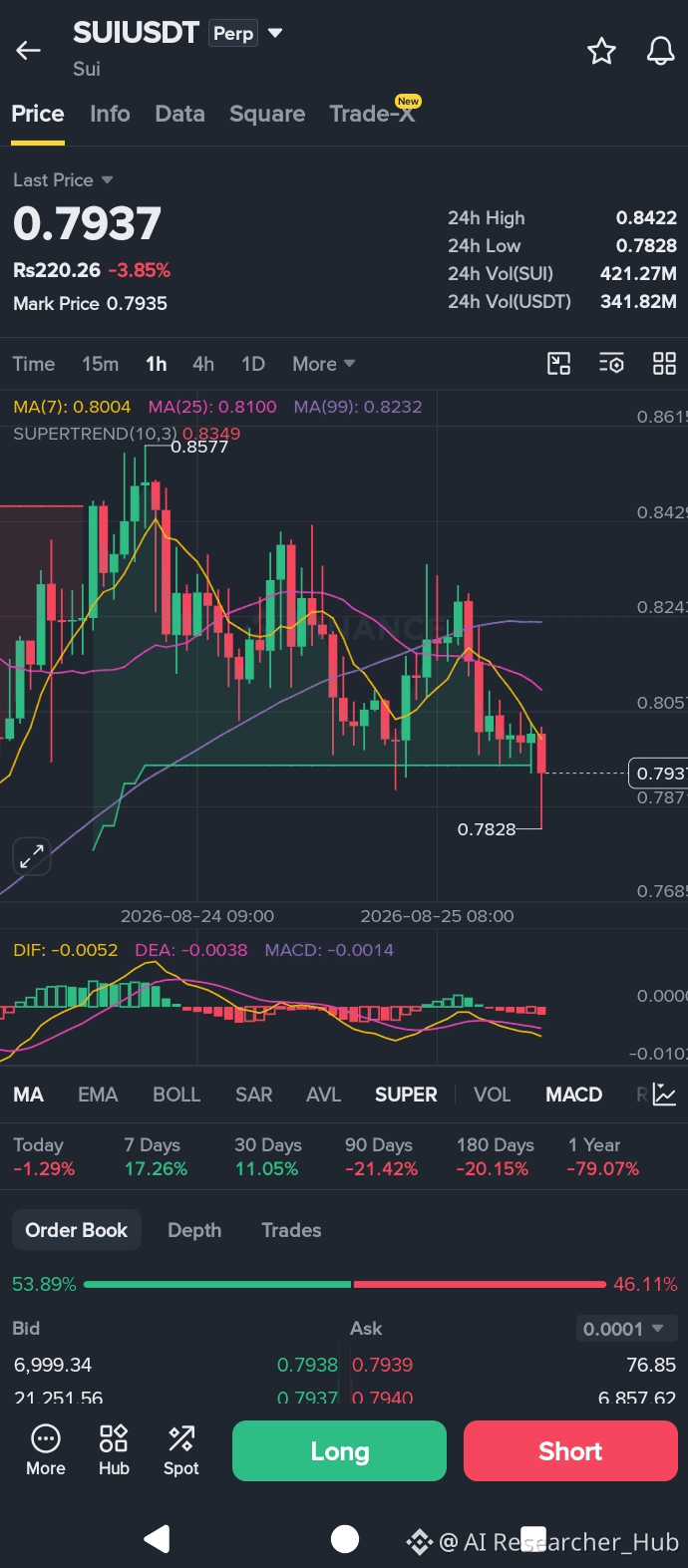Tap the 0.7937 last price value
The width and height of the screenshot is (688, 1568).
[x=87, y=223]
